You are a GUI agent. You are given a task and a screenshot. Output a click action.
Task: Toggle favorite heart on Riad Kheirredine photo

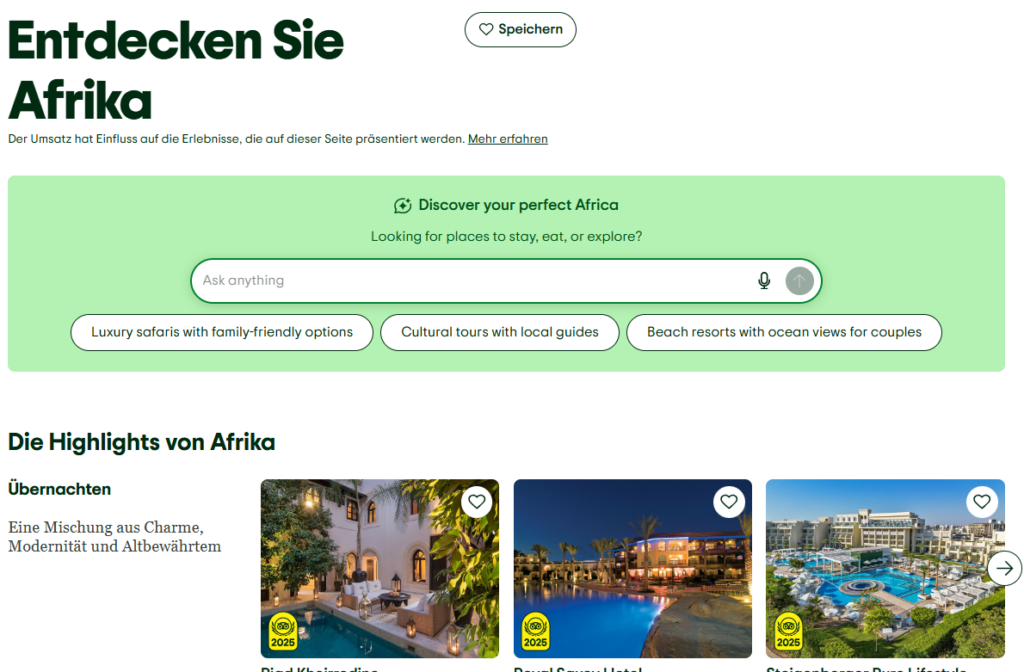pos(477,502)
